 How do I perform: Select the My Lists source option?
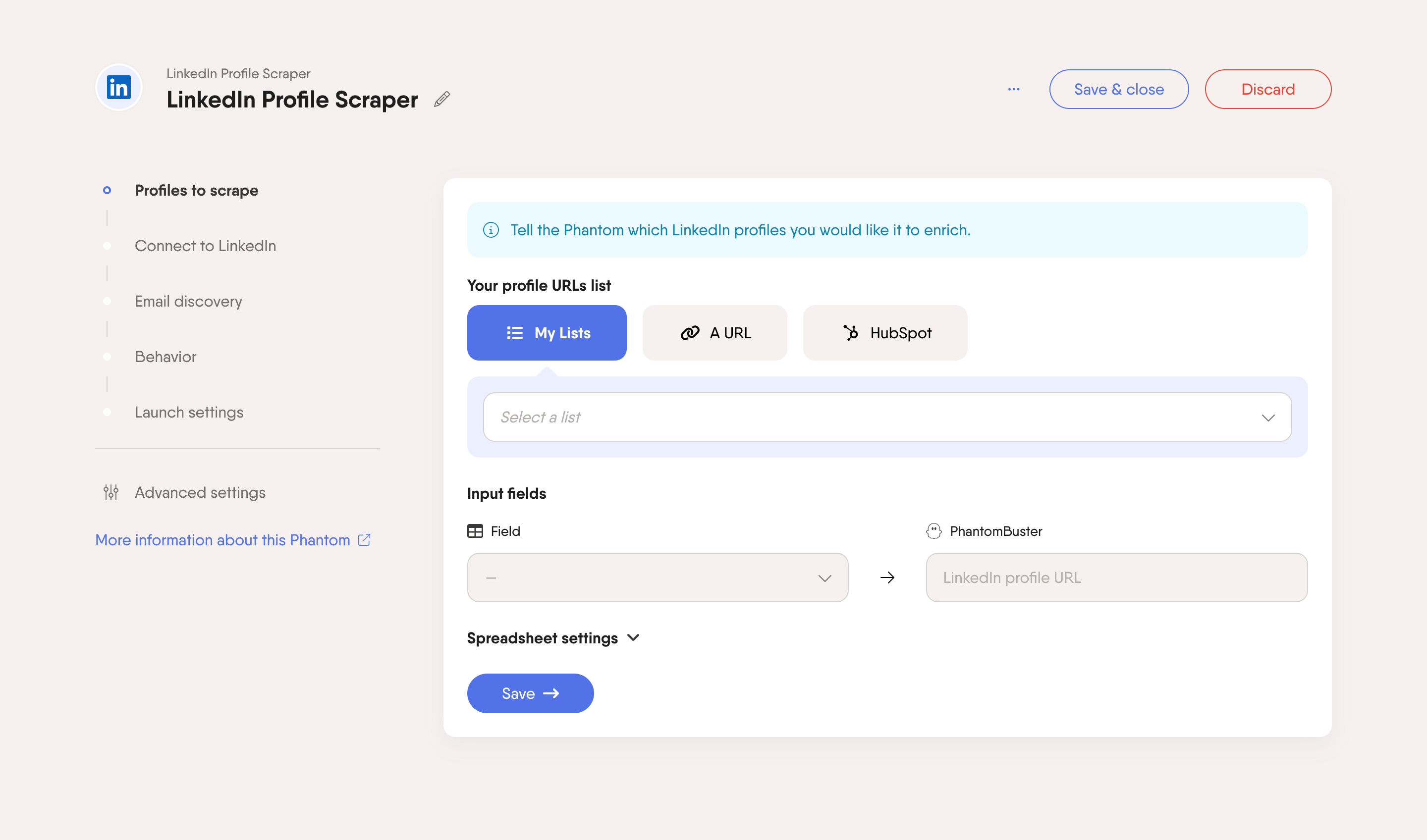(x=547, y=333)
